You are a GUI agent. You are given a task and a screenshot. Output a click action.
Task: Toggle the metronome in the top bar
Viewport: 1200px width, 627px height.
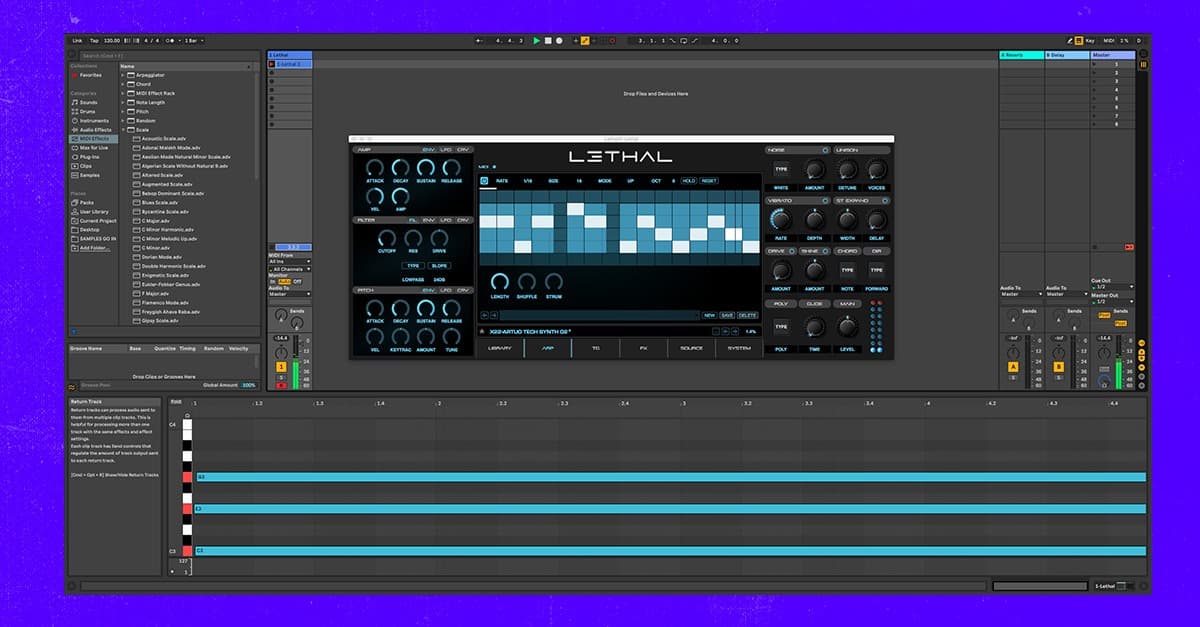171,41
